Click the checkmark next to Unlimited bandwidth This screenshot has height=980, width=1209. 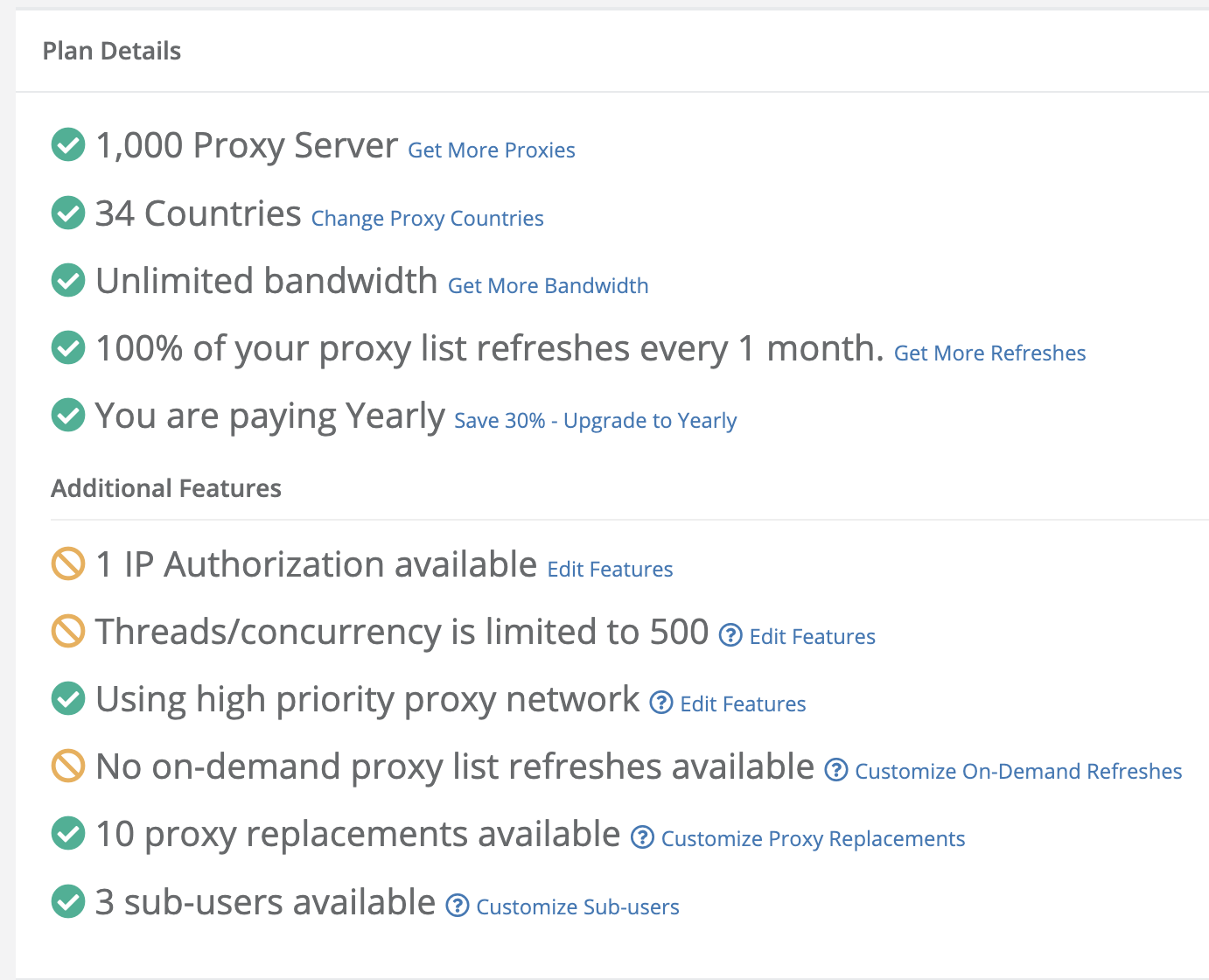pos(67,280)
